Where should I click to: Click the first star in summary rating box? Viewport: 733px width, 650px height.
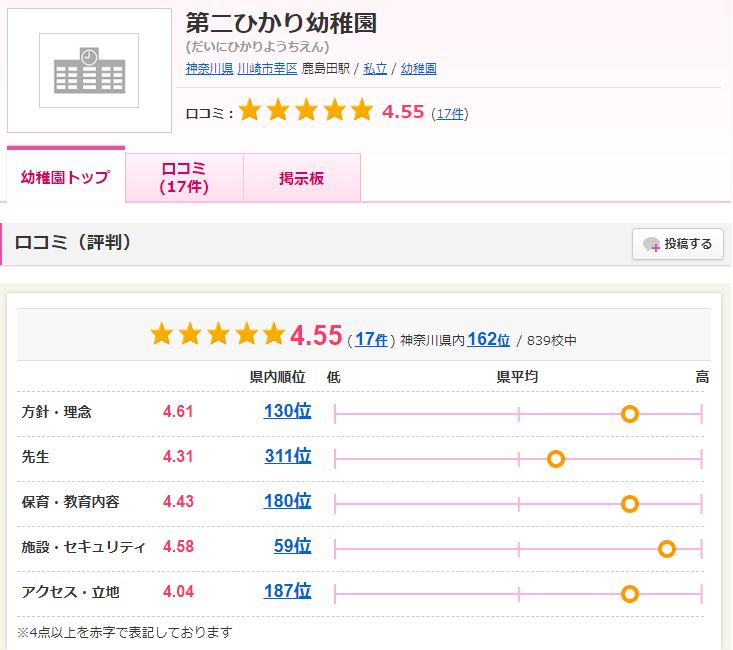162,334
